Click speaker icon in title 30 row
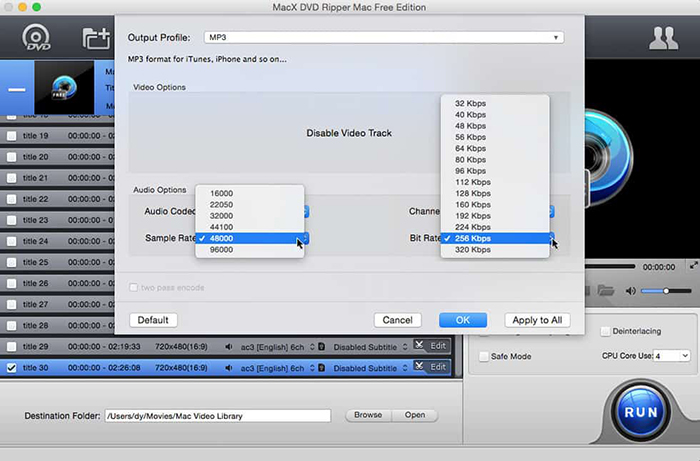The width and height of the screenshot is (700, 461). 229,368
